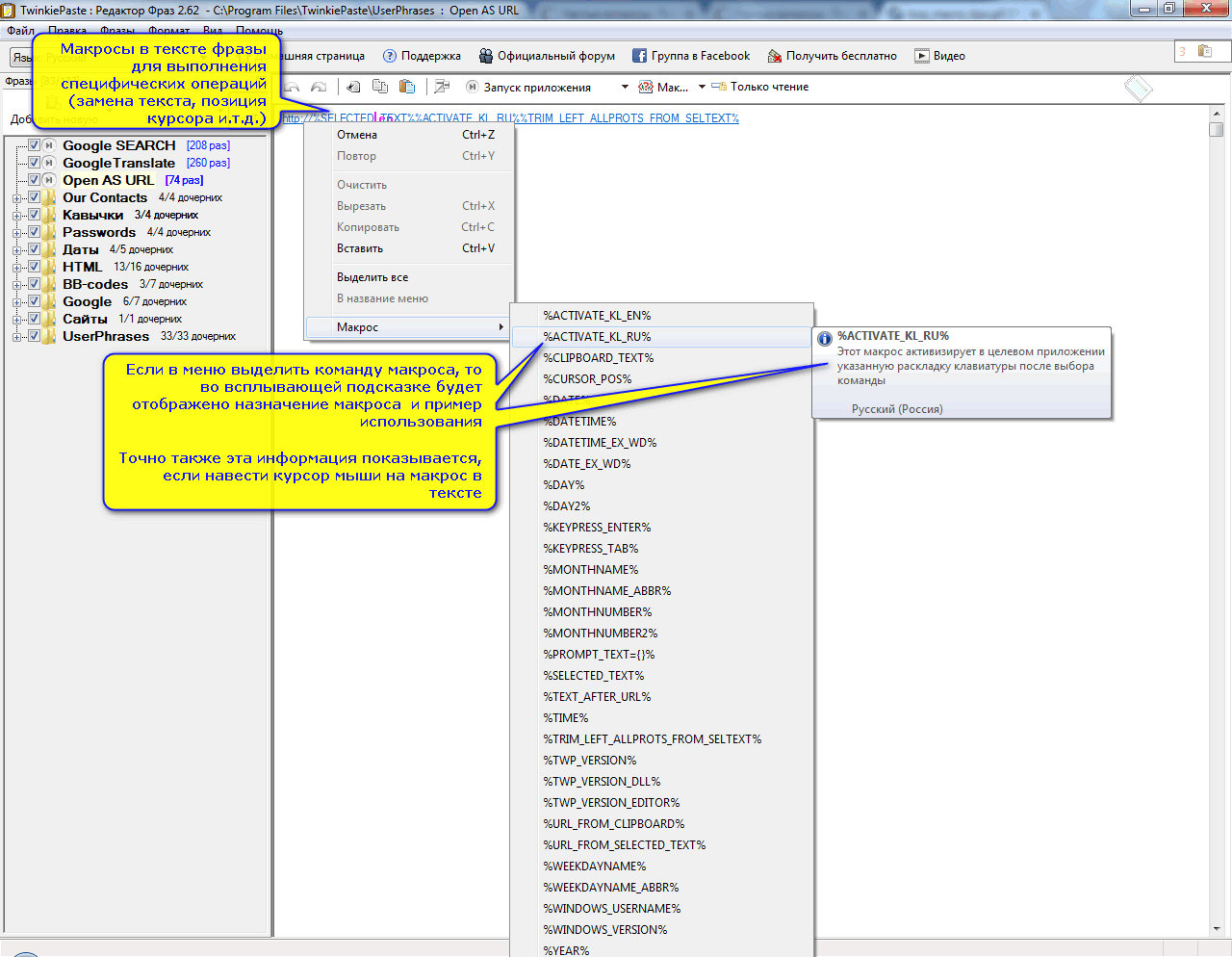Expand the HTML tree node
The height and width of the screenshot is (957, 1232).
(x=16, y=268)
